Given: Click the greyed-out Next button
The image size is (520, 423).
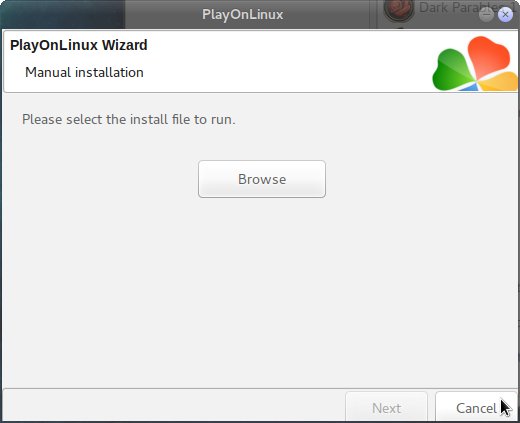Looking at the screenshot, I should click(386, 407).
